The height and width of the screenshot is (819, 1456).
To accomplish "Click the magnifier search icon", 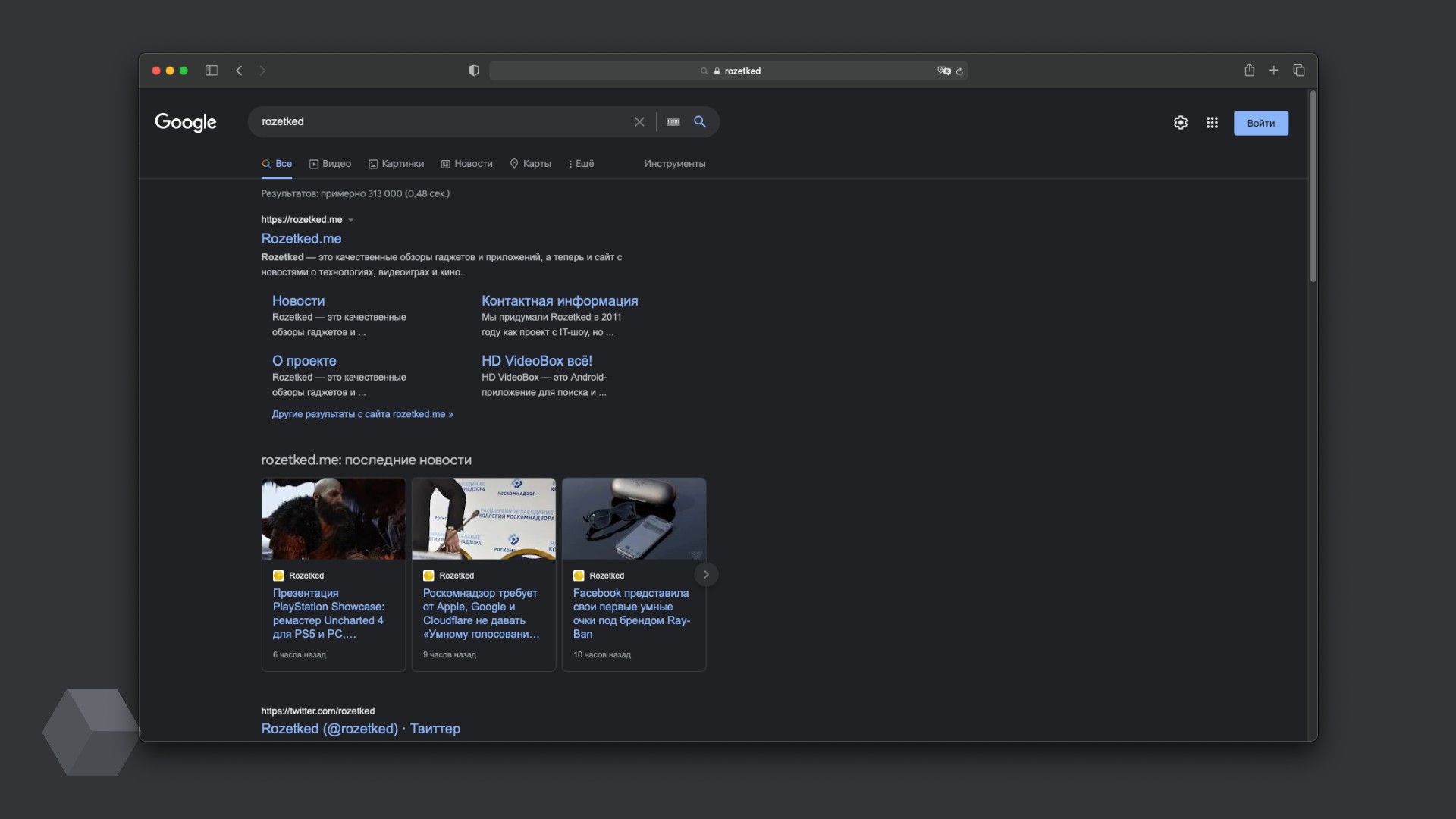I will point(700,121).
